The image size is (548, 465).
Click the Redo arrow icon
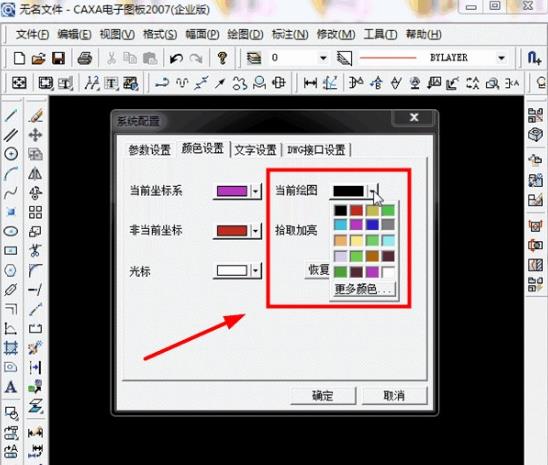coord(196,58)
